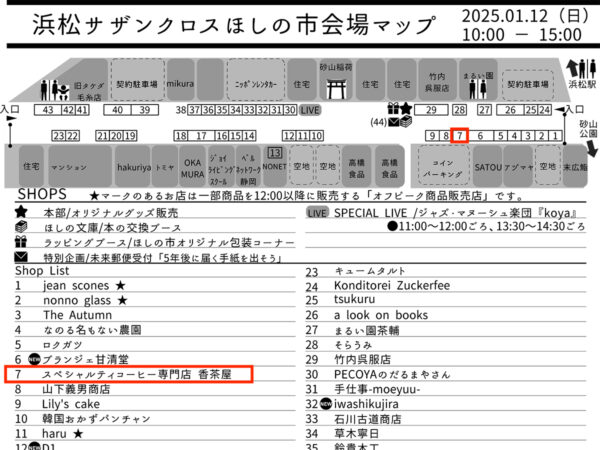Click the arrow pointing toward 砂山公園
This screenshot has height=450, width=600.
coord(592,148)
